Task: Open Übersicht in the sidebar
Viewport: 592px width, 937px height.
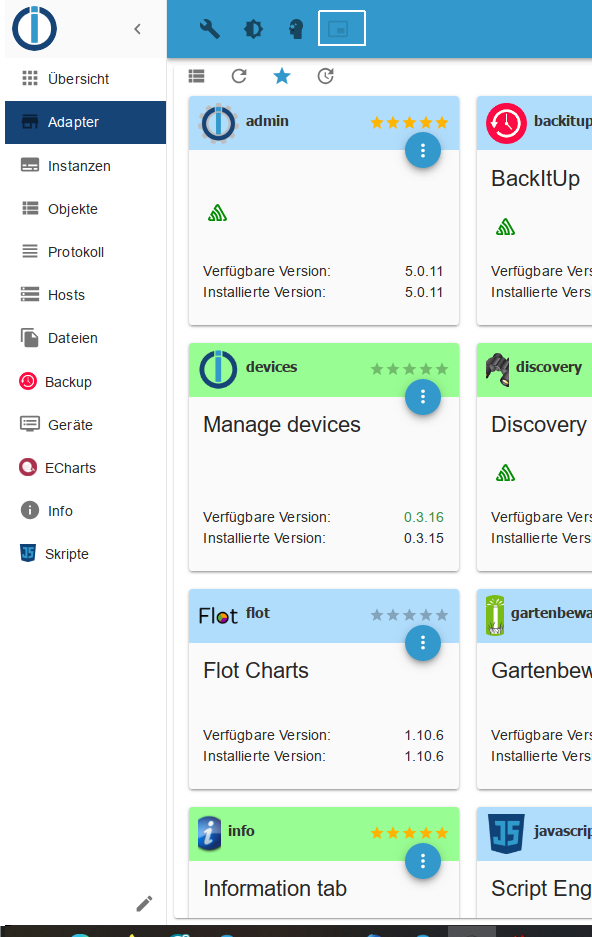Action: click(85, 79)
